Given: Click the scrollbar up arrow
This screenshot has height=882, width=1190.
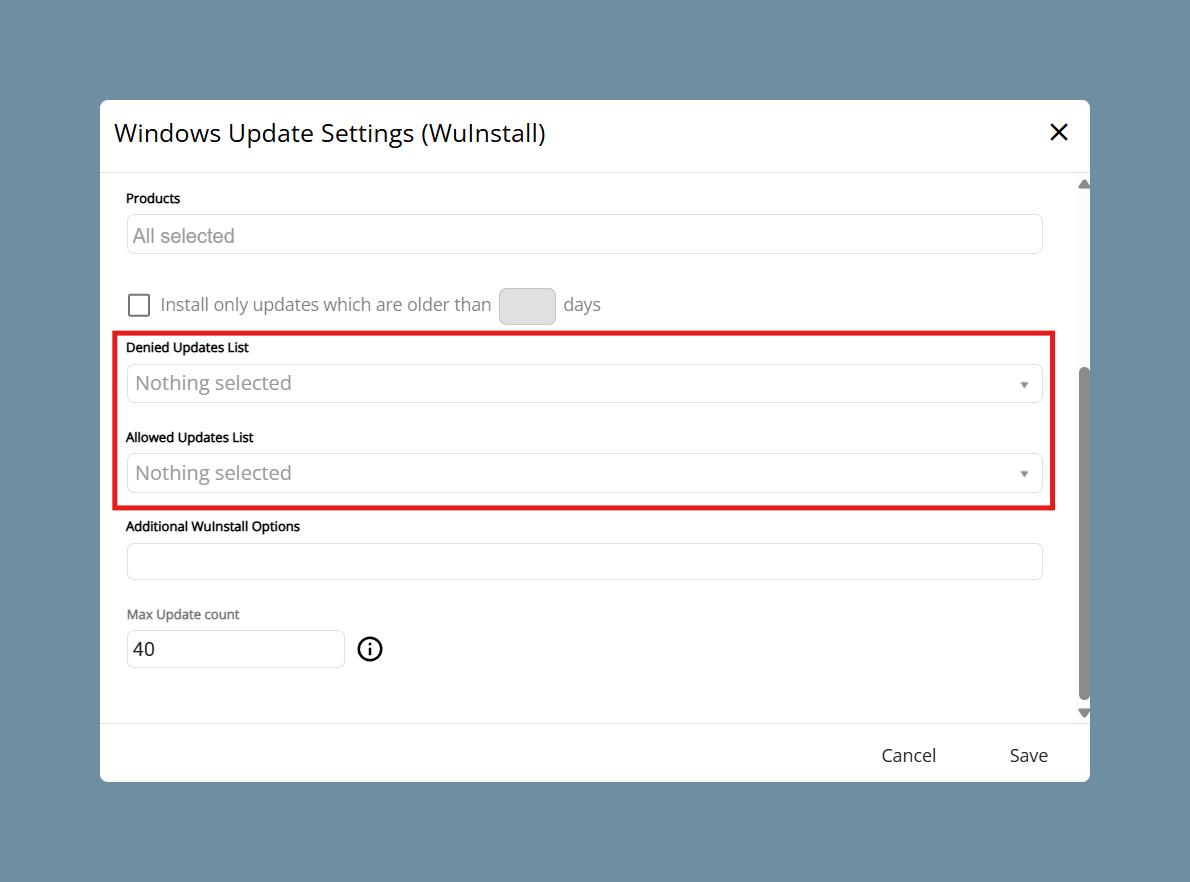Looking at the screenshot, I should pos(1084,184).
